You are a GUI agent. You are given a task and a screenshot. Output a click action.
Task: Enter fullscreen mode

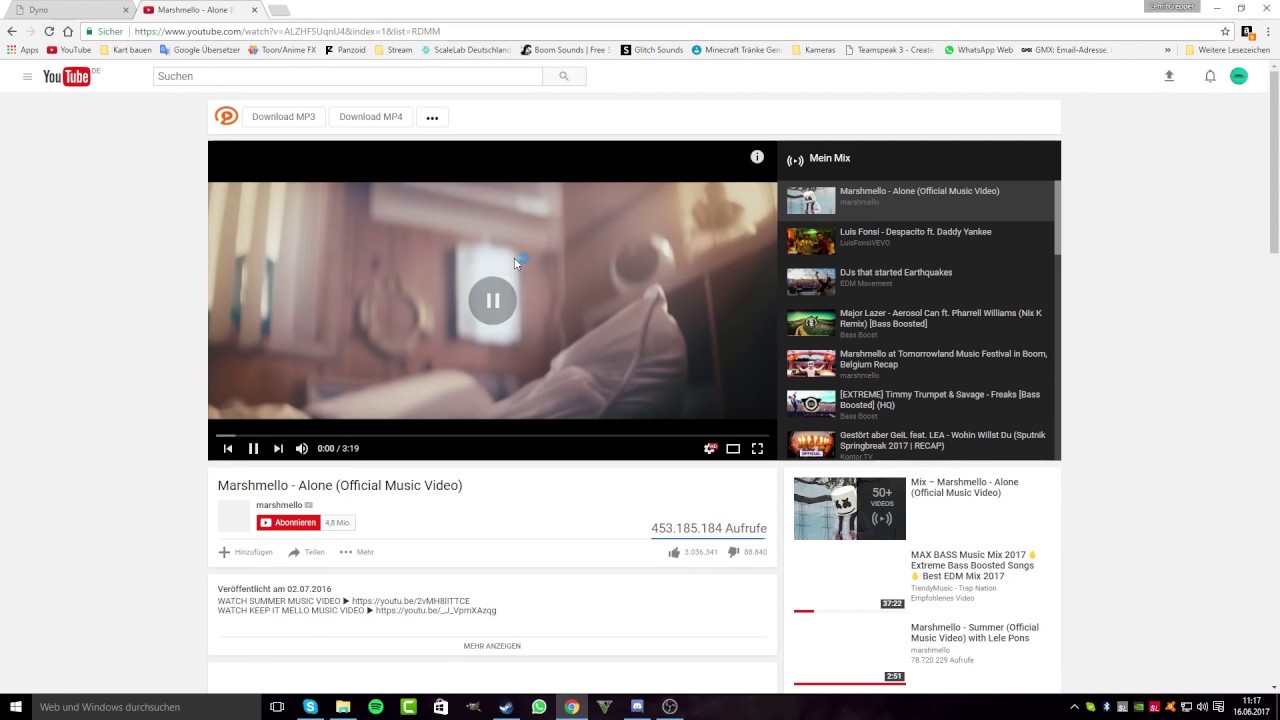coord(757,449)
